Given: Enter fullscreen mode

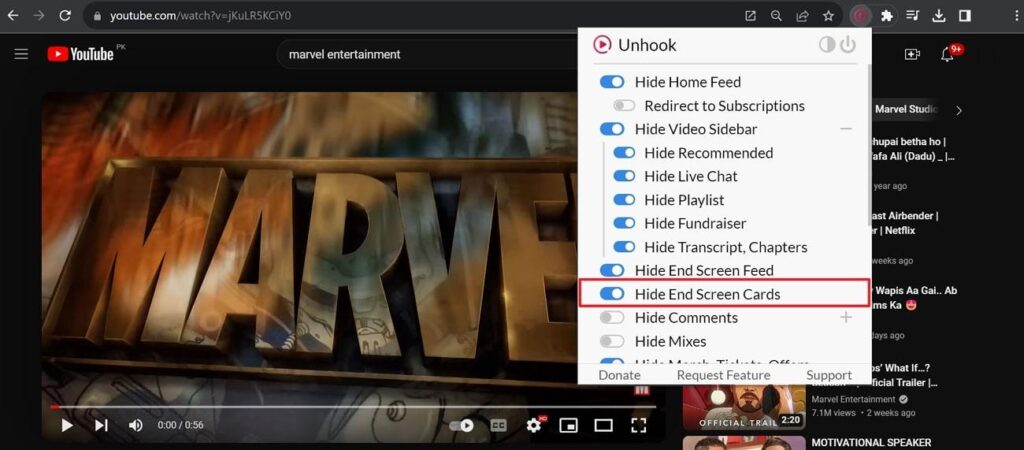Looking at the screenshot, I should point(638,426).
